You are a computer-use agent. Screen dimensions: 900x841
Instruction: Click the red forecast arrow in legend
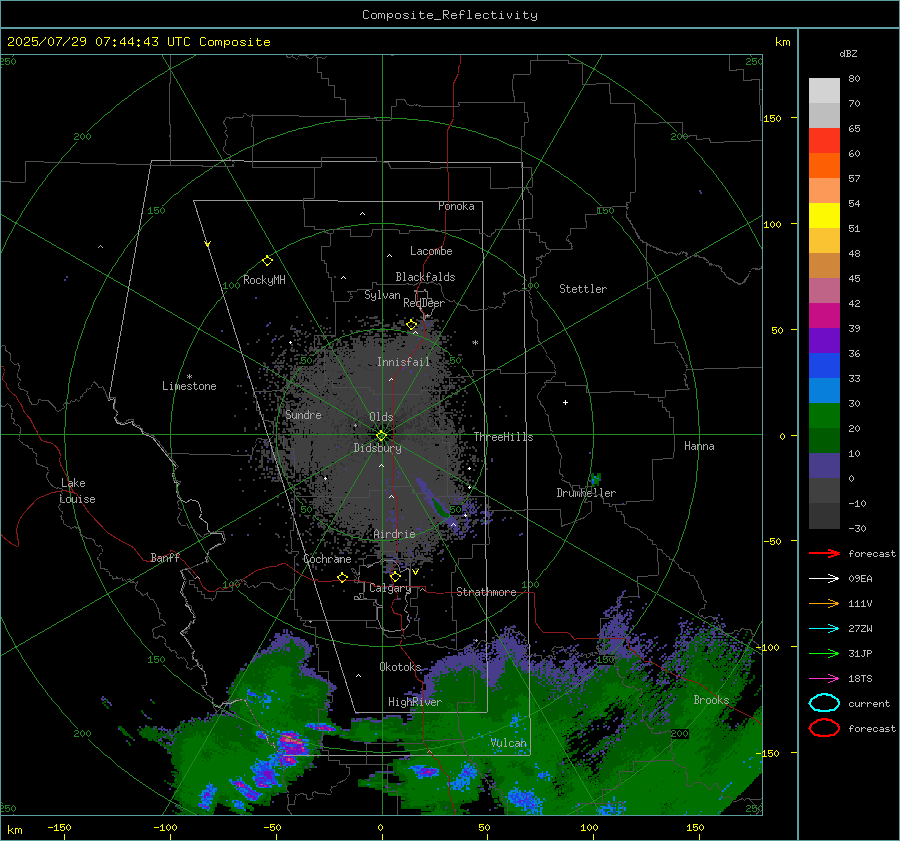point(824,553)
